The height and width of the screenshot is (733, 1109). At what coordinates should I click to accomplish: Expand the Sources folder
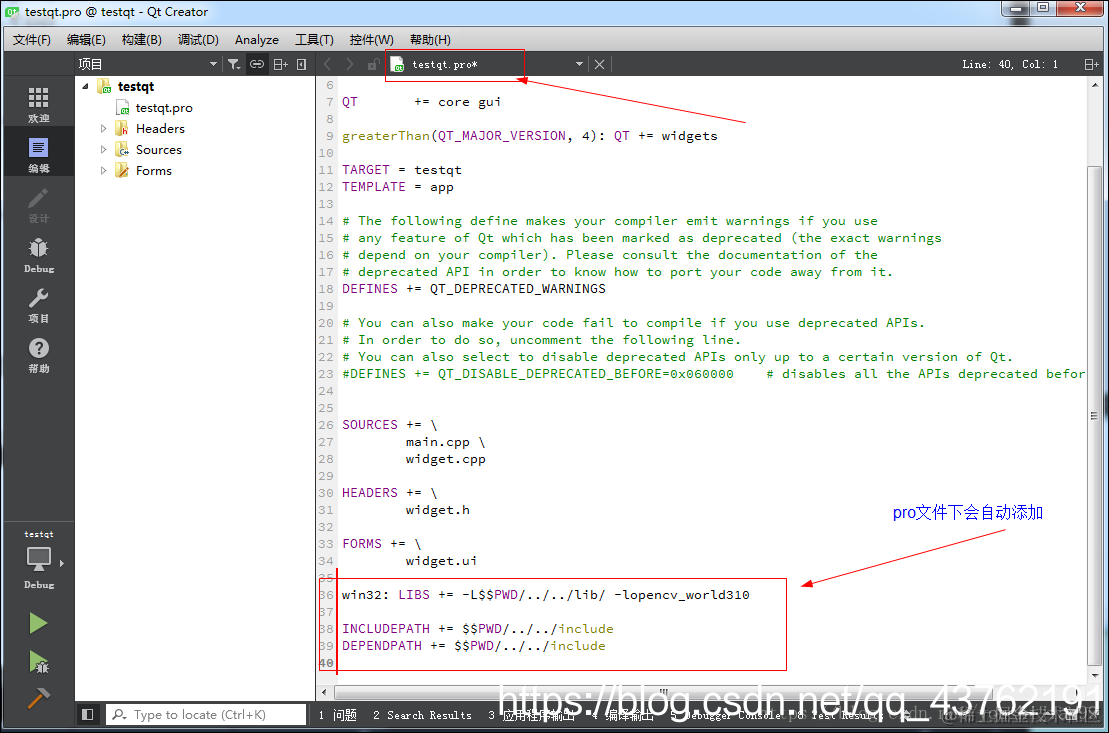[103, 150]
